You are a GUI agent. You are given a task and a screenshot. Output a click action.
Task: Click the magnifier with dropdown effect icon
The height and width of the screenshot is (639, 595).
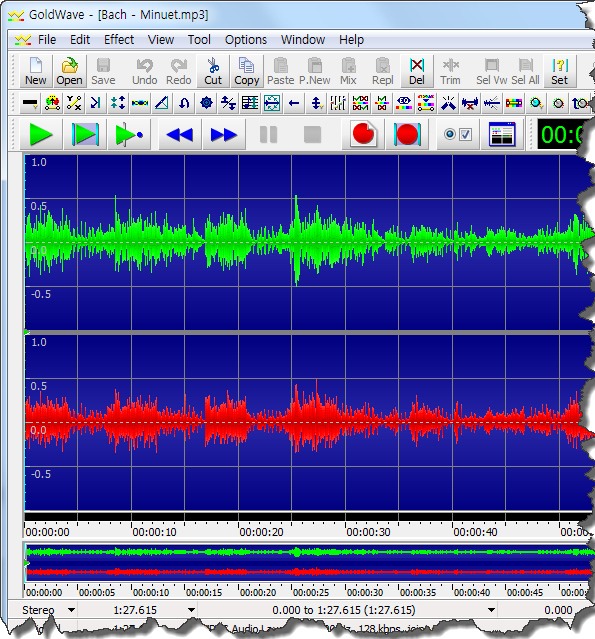[536, 103]
